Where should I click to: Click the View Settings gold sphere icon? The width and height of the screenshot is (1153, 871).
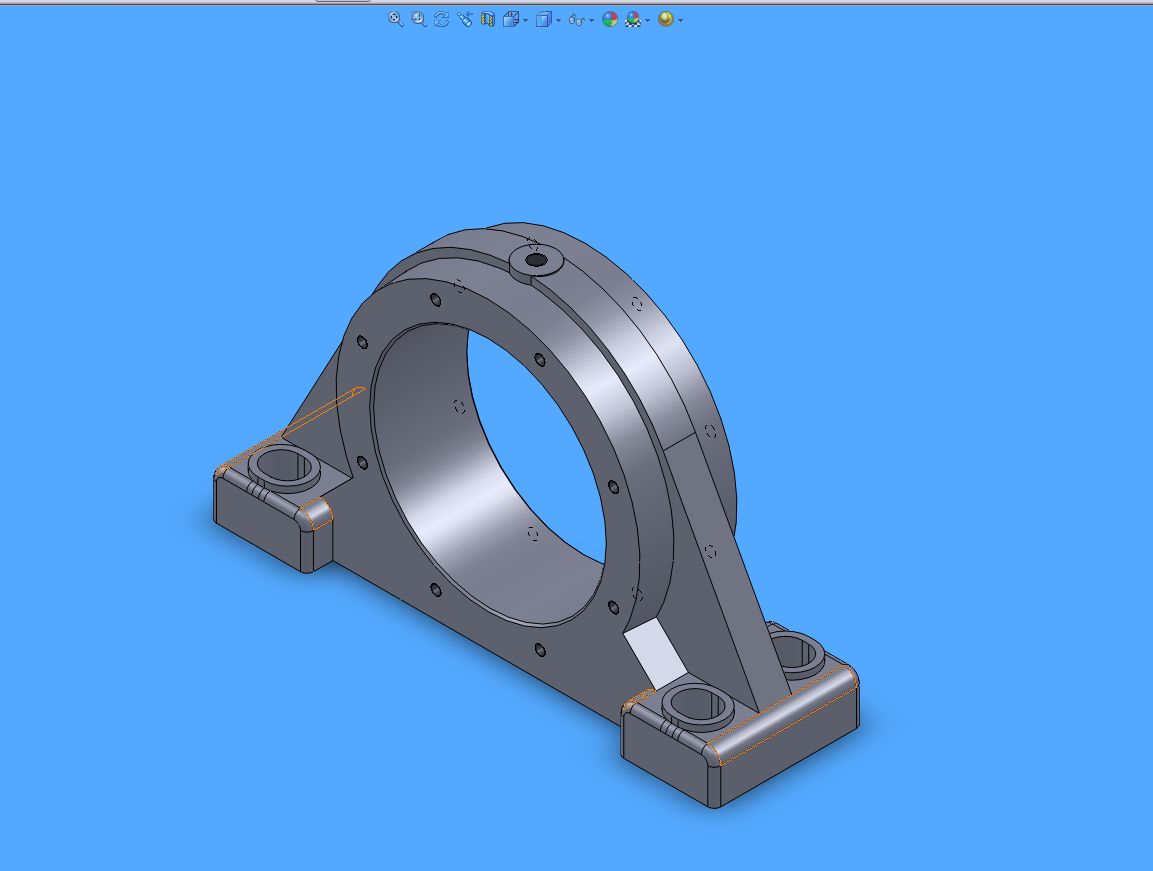[665, 19]
